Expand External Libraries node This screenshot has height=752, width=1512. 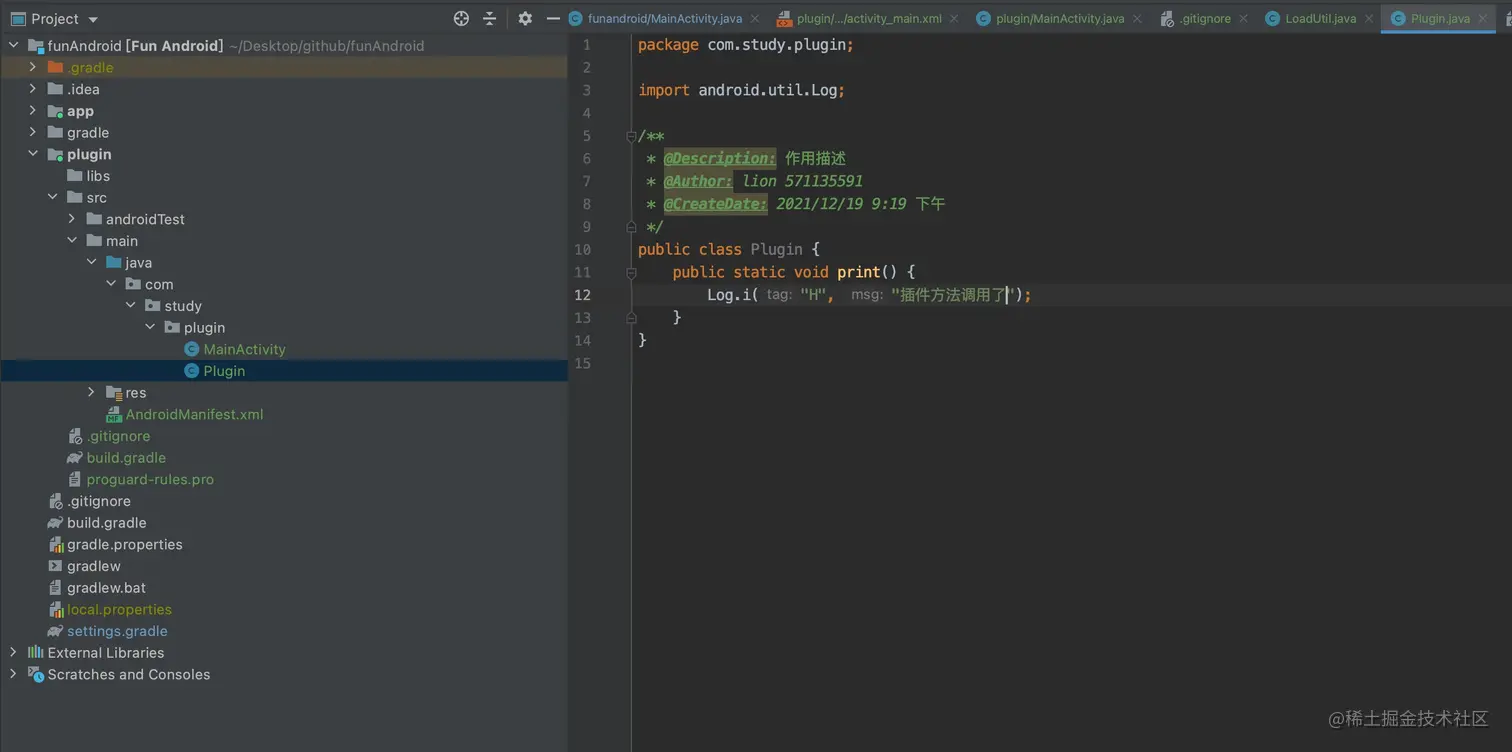click(14, 653)
